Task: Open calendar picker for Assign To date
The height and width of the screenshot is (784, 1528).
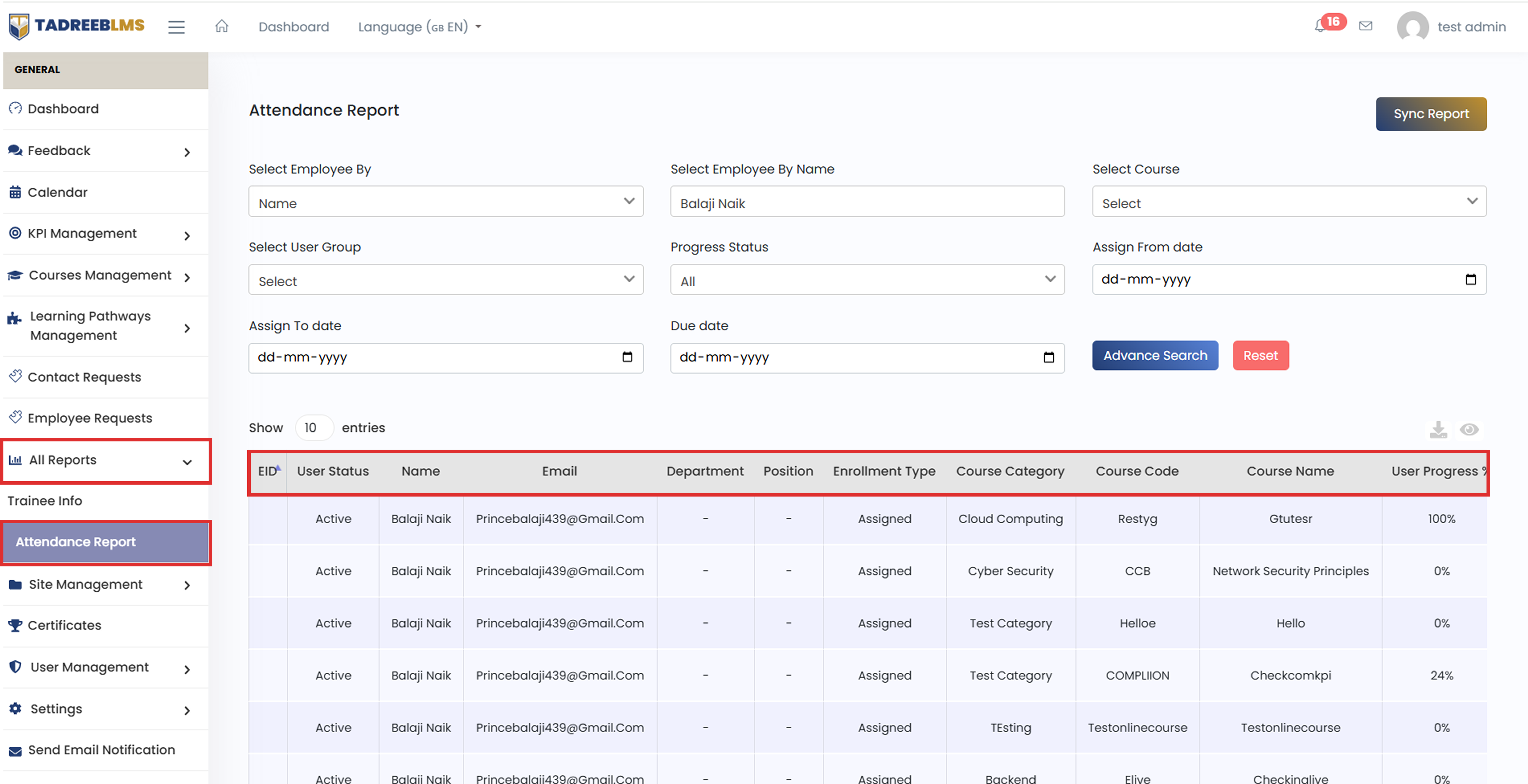Action: 627,357
